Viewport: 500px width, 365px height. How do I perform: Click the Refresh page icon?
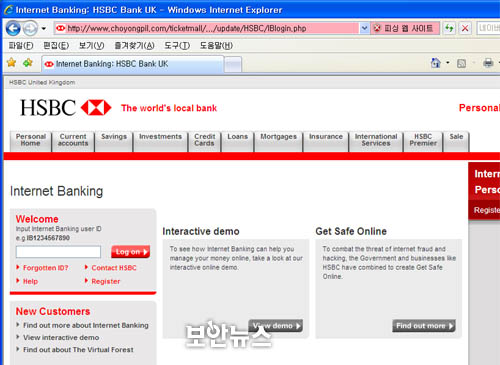coord(449,28)
